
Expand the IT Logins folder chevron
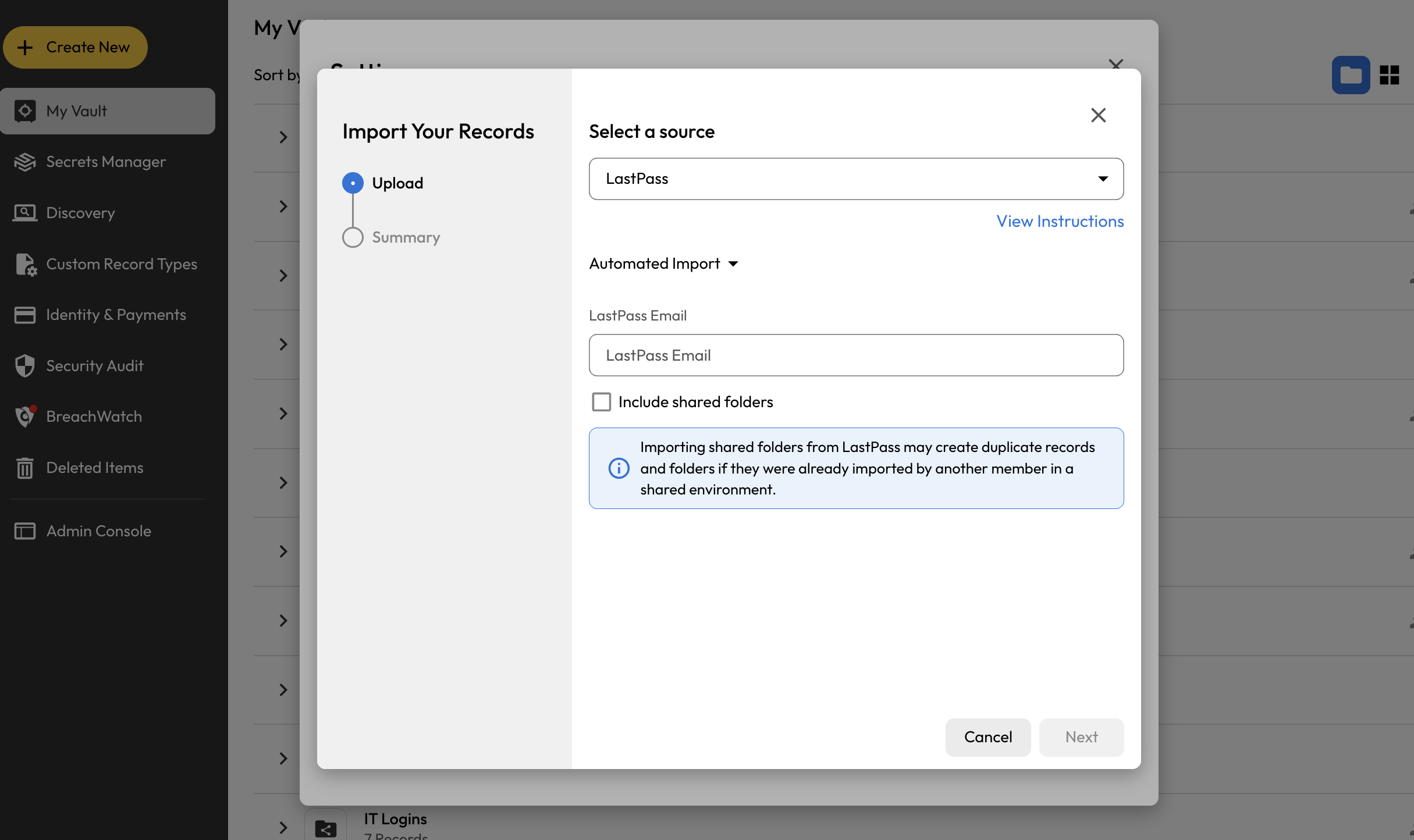coord(283,827)
